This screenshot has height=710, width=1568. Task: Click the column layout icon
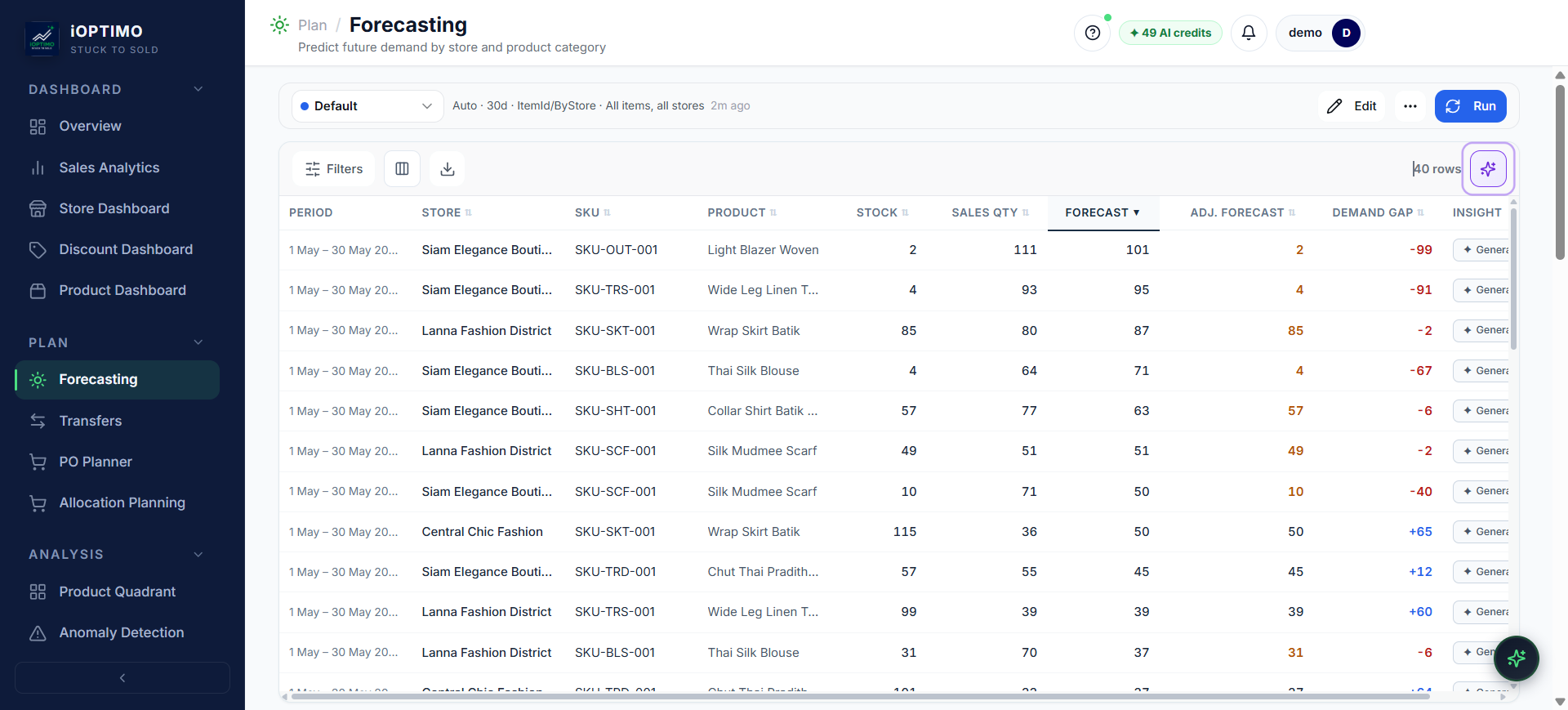tap(402, 169)
